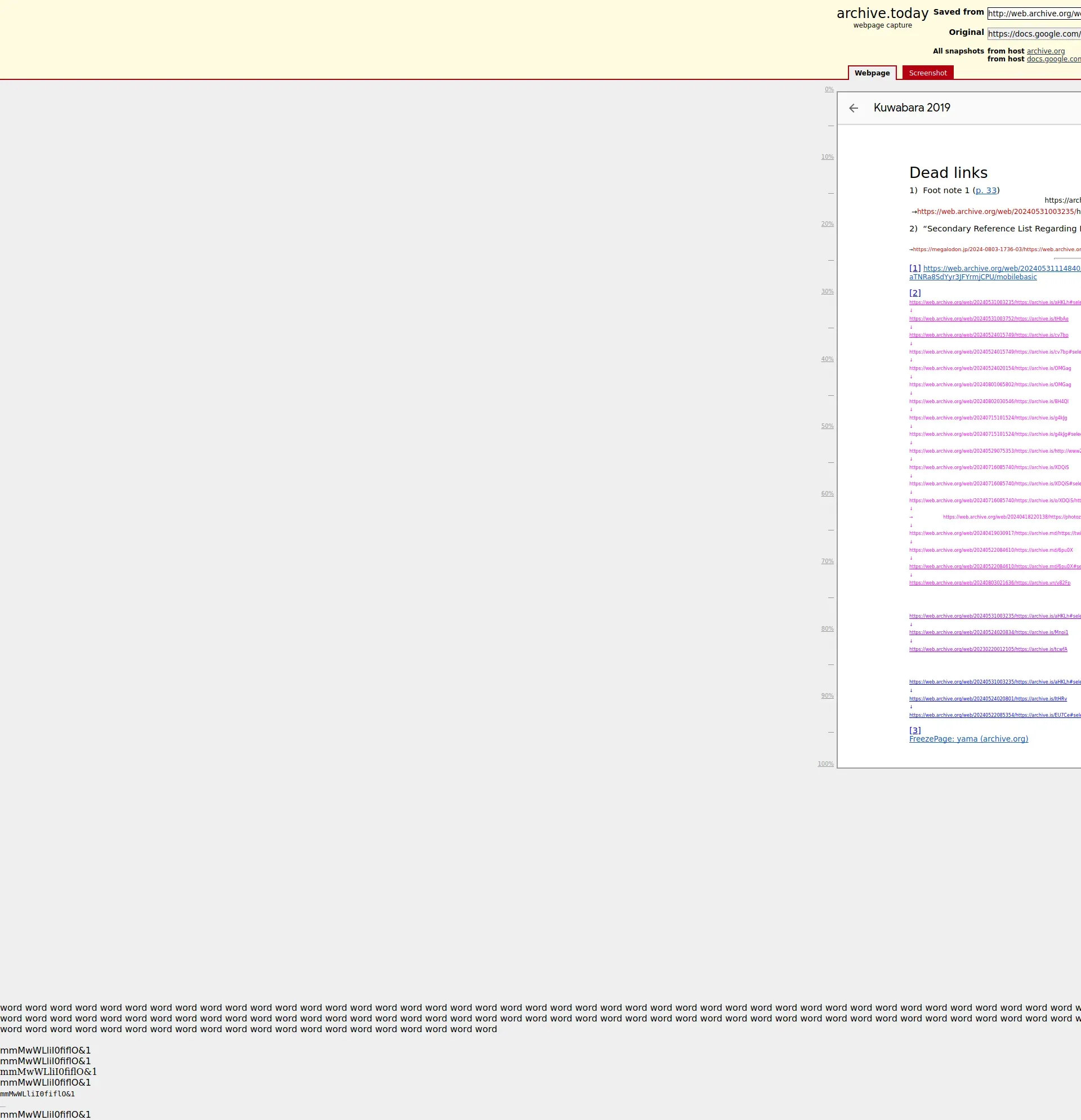Click the Saved from URL field
The width and height of the screenshot is (1081, 1120).
pyautogui.click(x=1034, y=14)
